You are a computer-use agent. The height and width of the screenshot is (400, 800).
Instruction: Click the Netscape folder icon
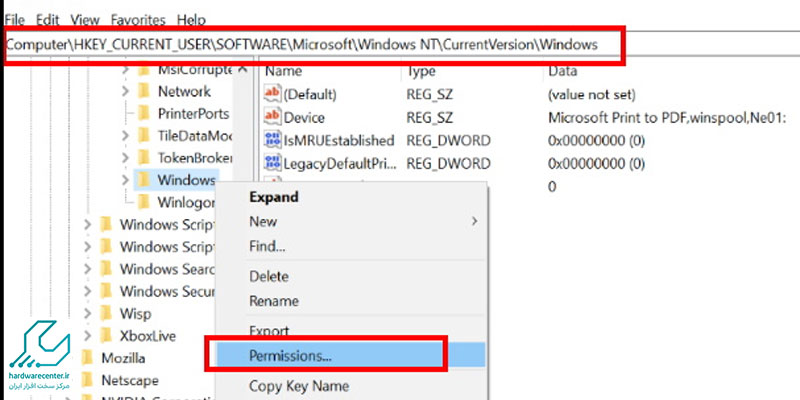[x=87, y=380]
